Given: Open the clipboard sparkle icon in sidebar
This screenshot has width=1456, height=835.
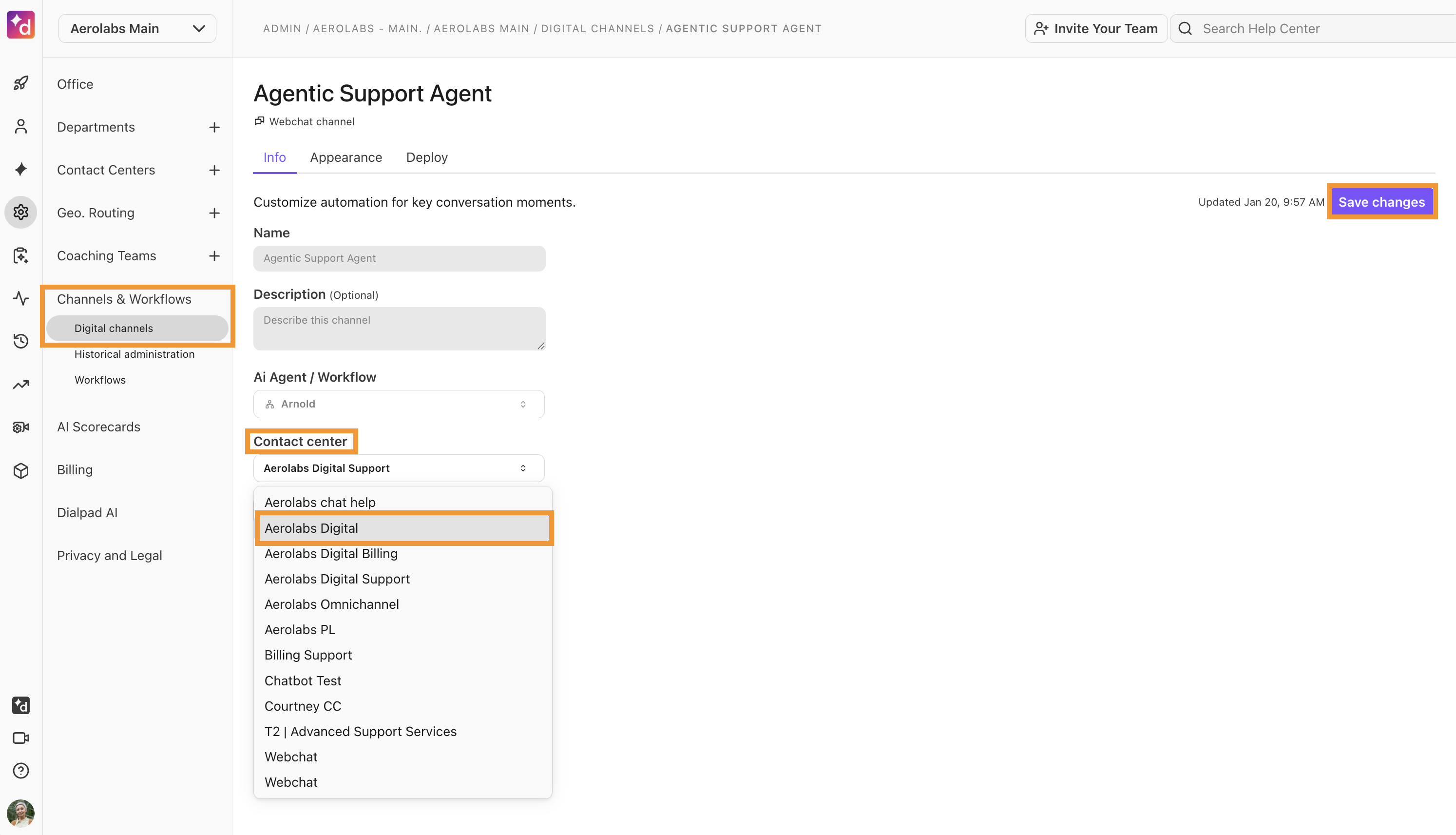Looking at the screenshot, I should [x=20, y=255].
